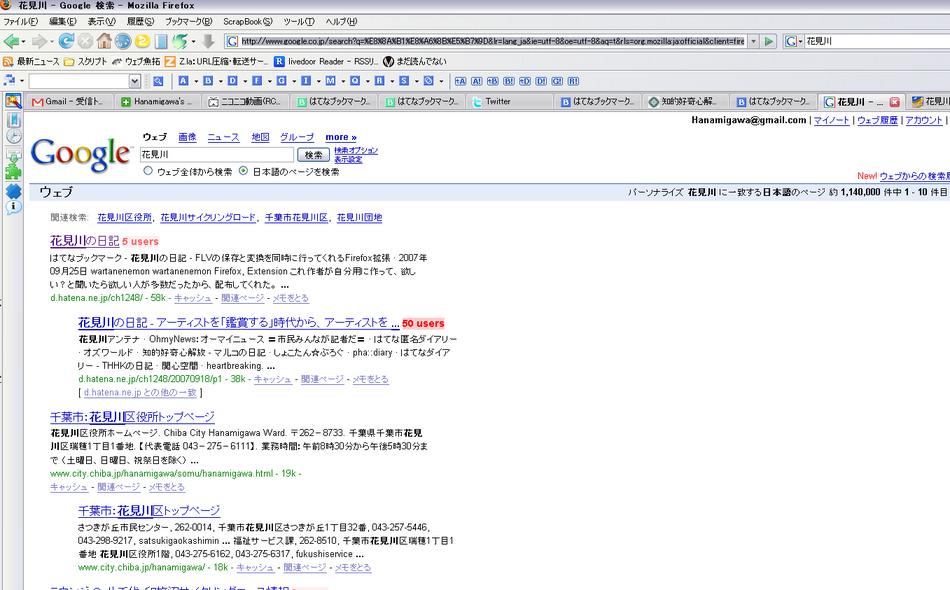Click into the Google page search field
The image size is (950, 590).
pos(216,154)
